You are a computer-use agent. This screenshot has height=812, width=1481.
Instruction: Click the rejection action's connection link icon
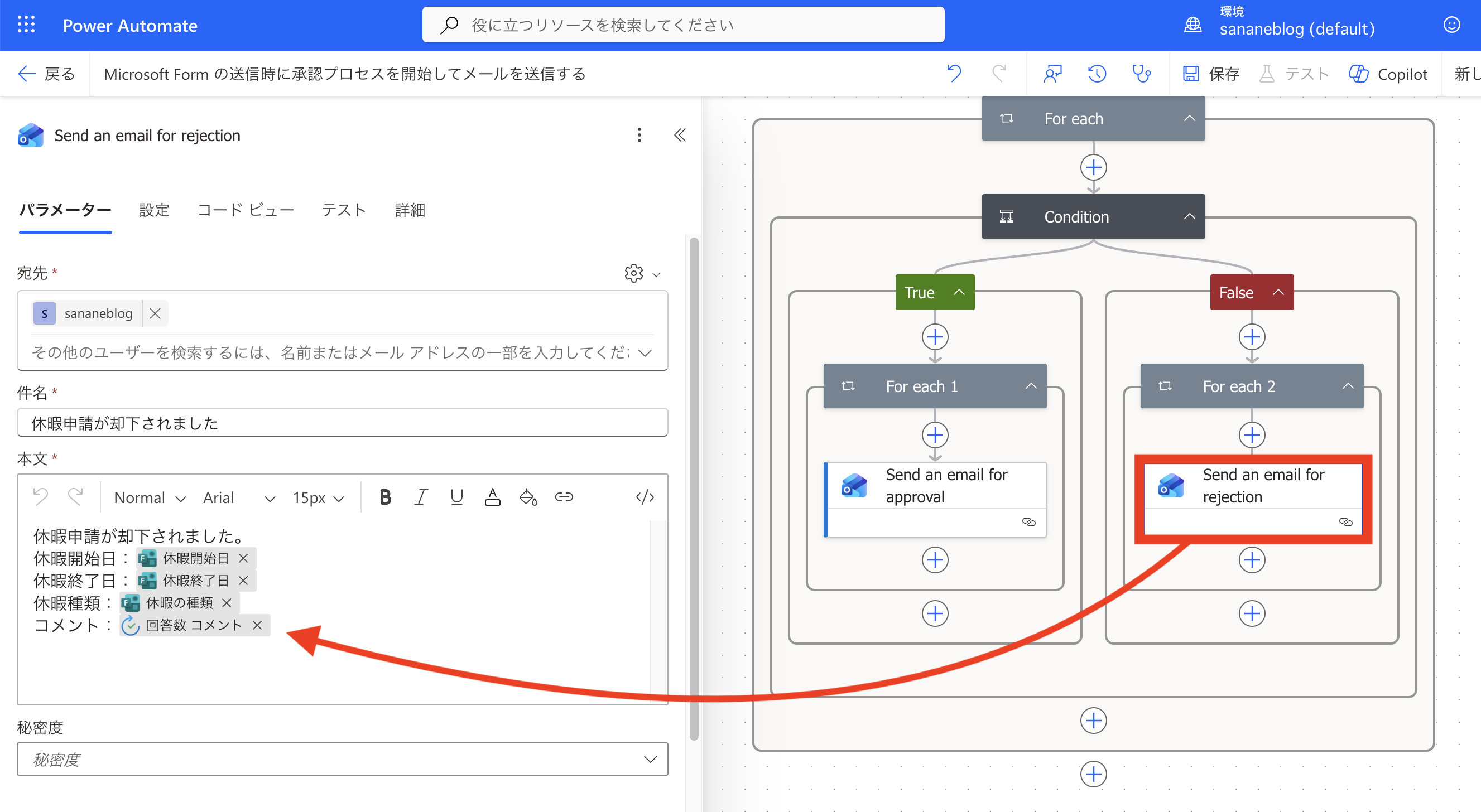(1345, 522)
